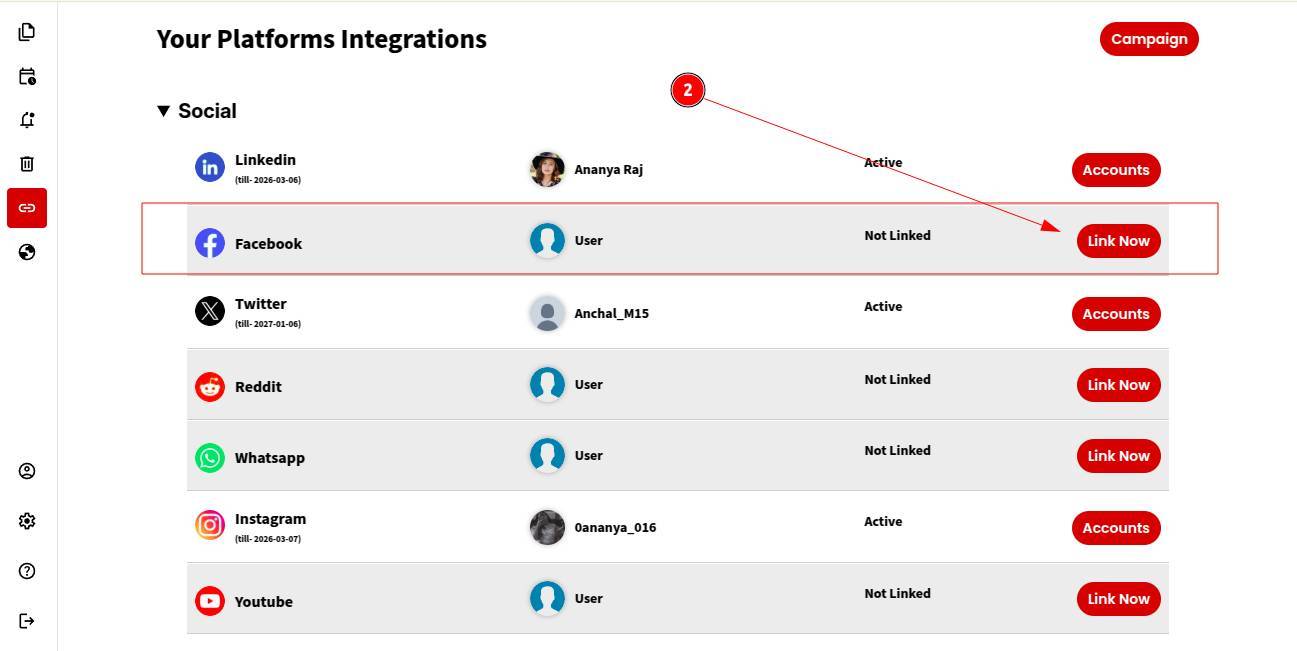Viewport: 1297px width, 651px height.
Task: Open the settings gear icon
Action: coord(27,521)
